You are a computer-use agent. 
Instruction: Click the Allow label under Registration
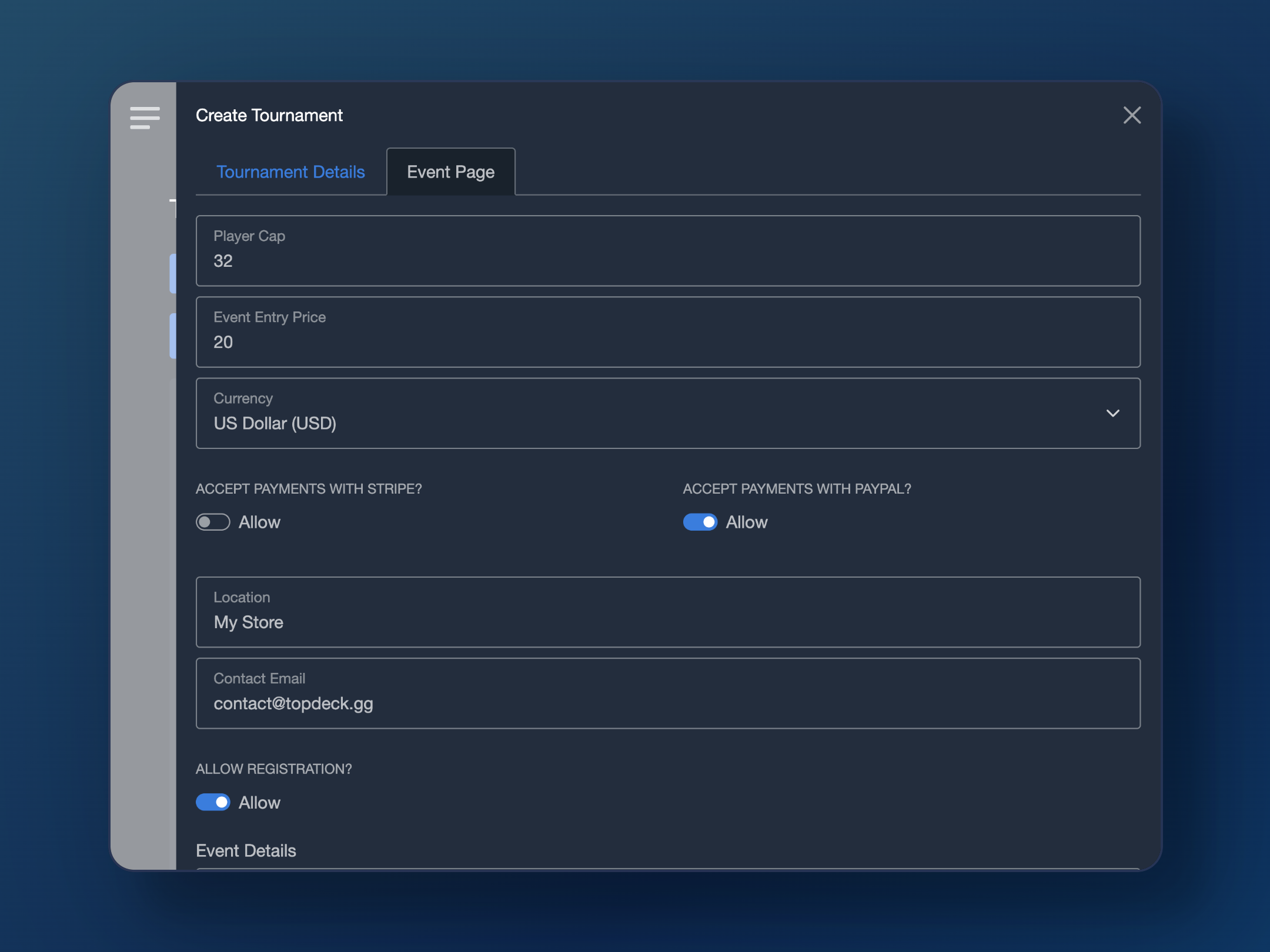[x=259, y=802]
